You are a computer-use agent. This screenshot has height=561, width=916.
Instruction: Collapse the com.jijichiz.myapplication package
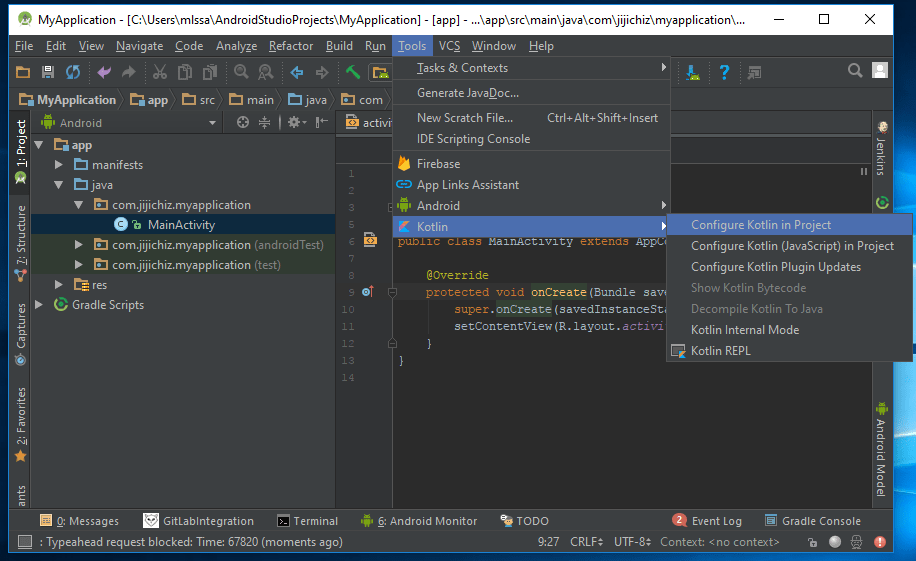(x=78, y=205)
